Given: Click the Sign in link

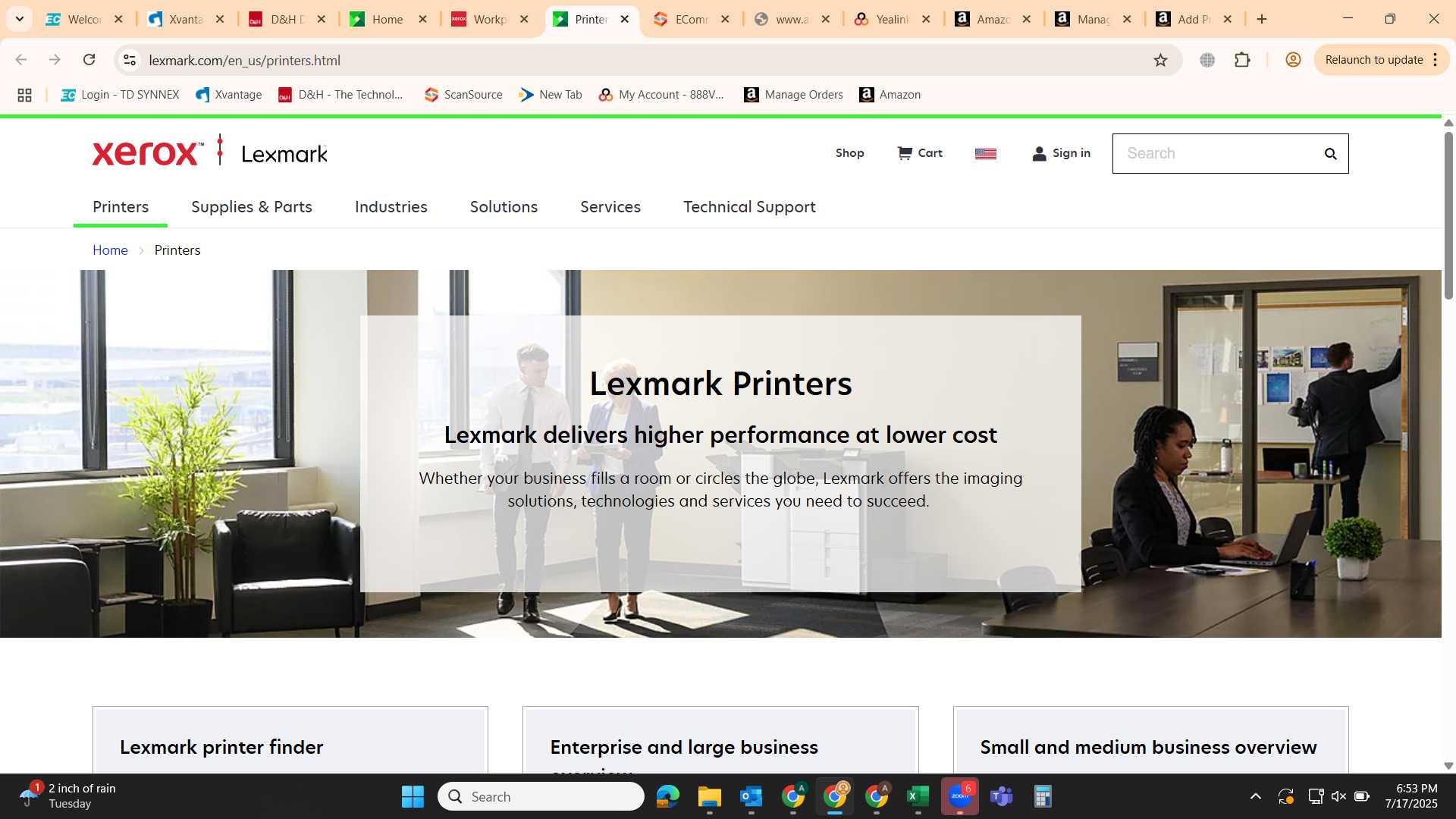Looking at the screenshot, I should [x=1072, y=153].
